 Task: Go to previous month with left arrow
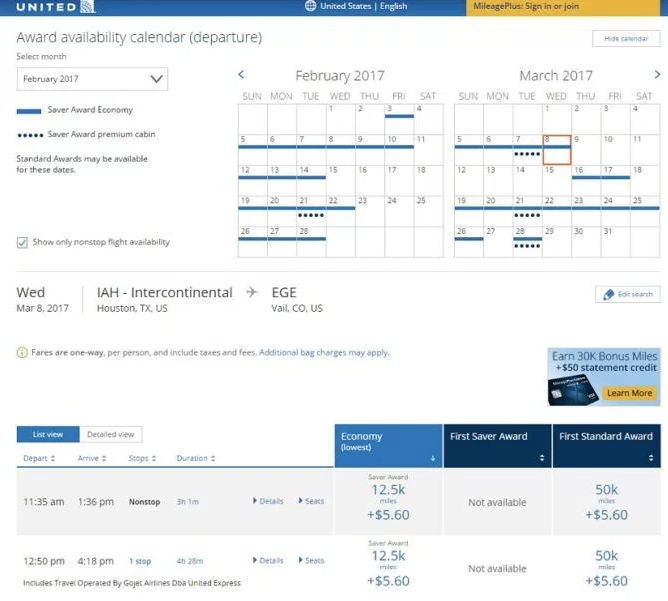(241, 75)
